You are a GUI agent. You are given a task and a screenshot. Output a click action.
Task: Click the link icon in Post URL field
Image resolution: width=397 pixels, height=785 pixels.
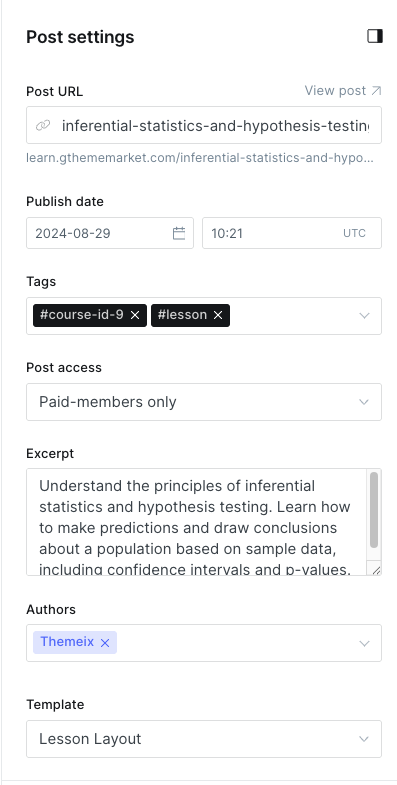(43, 125)
